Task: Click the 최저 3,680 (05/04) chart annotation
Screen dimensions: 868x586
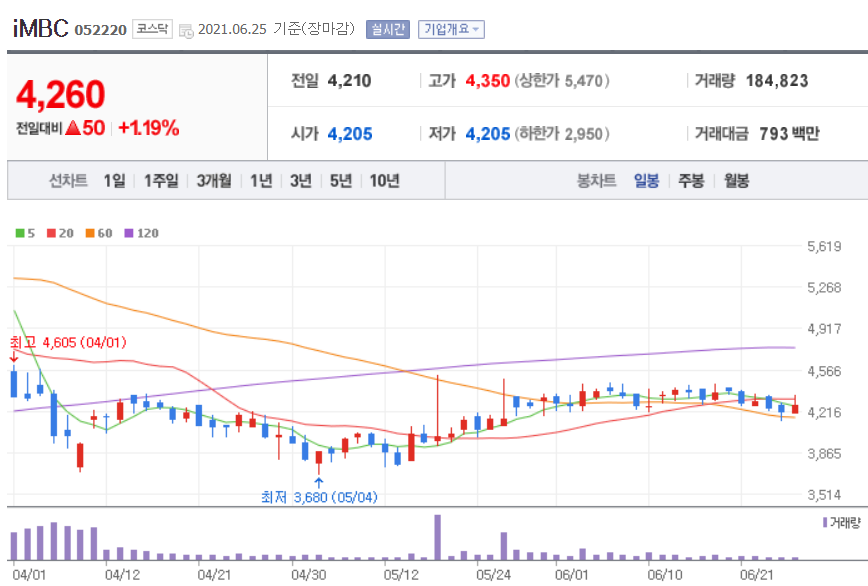Action: click(319, 497)
